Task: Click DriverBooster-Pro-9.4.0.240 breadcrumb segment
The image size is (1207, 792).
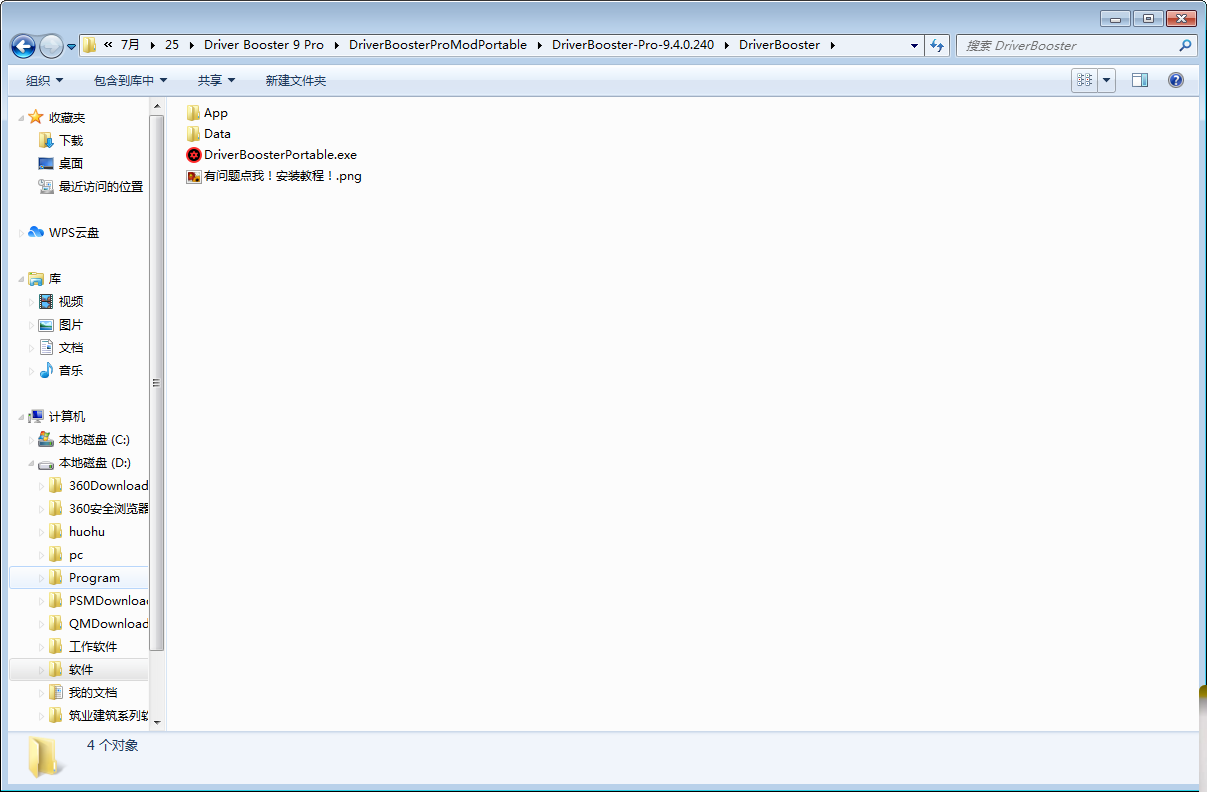Action: click(633, 45)
